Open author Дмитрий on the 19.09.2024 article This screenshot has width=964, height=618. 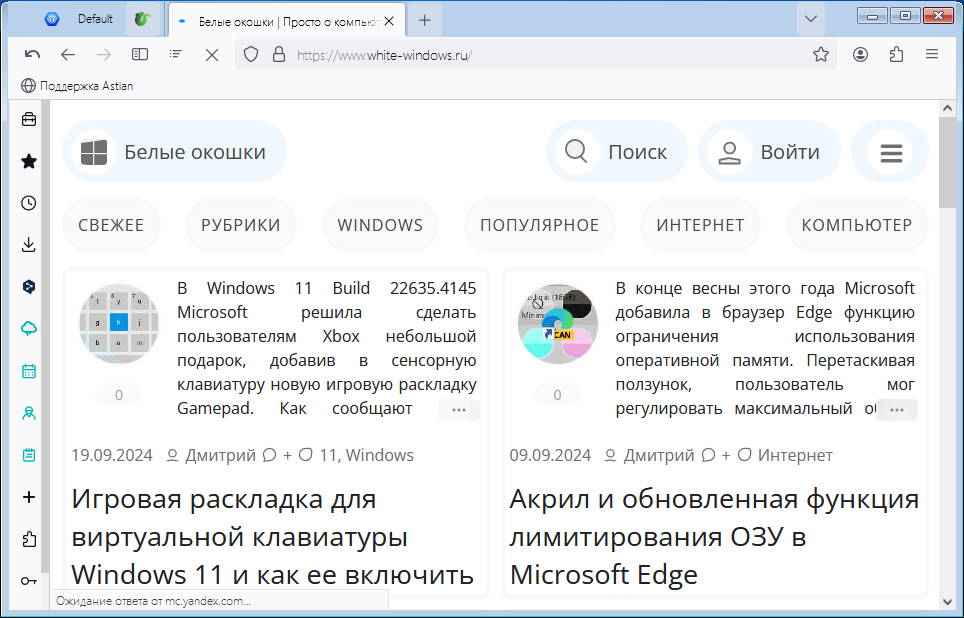click(x=221, y=455)
